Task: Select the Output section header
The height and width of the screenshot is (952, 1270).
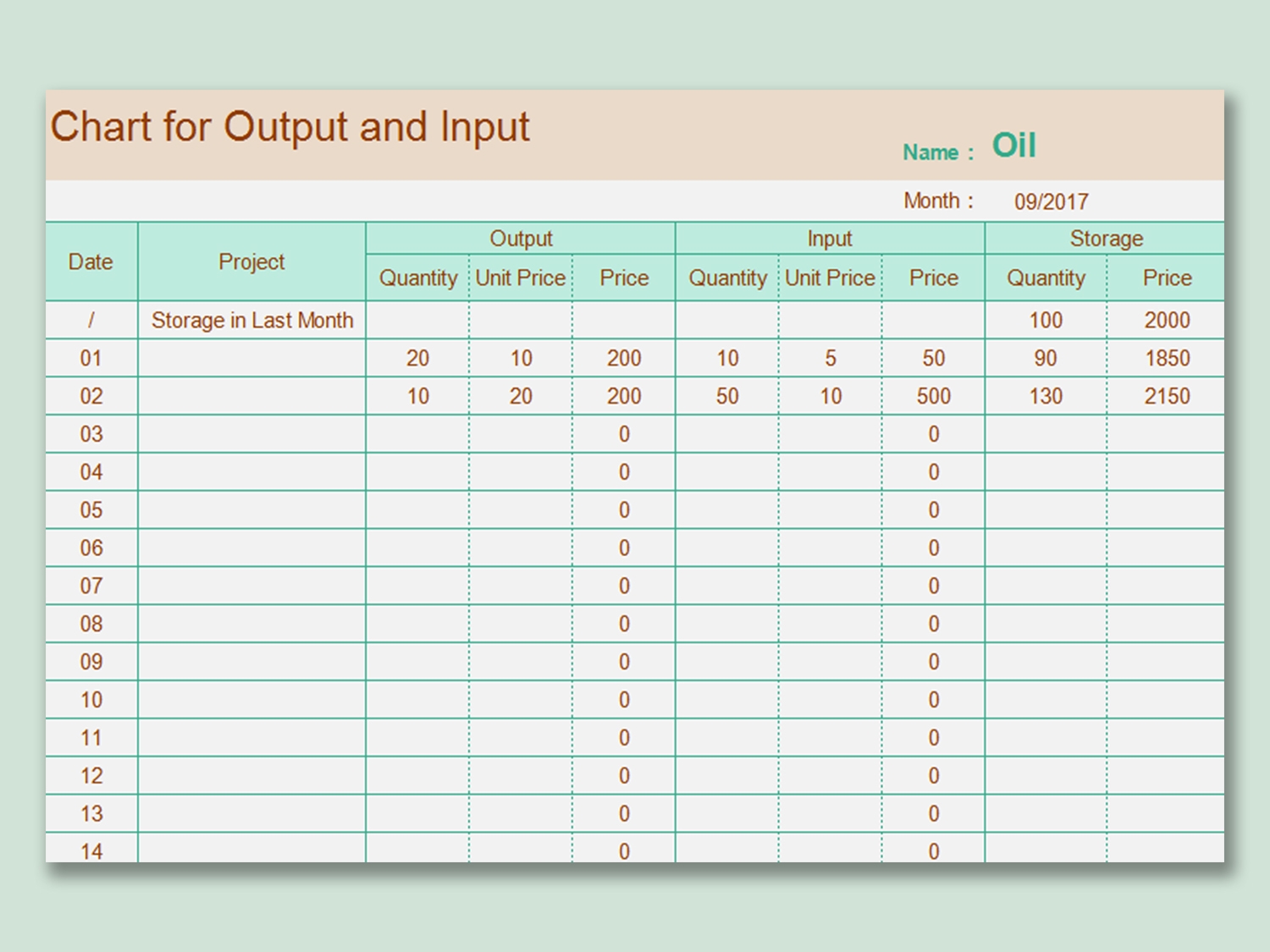Action: click(x=520, y=239)
